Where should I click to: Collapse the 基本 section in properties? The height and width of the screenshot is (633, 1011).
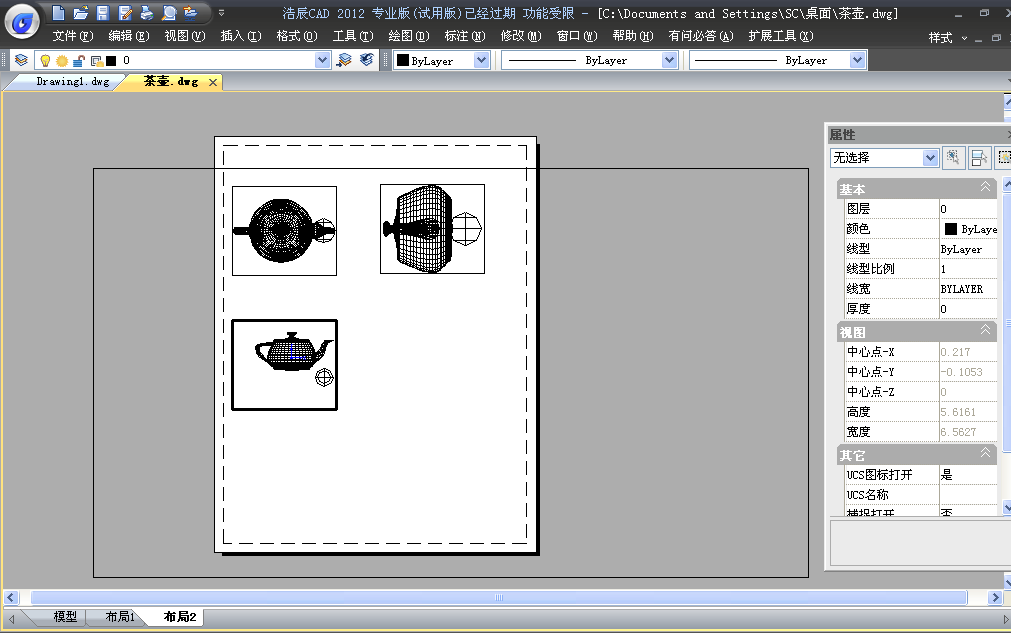pos(985,188)
